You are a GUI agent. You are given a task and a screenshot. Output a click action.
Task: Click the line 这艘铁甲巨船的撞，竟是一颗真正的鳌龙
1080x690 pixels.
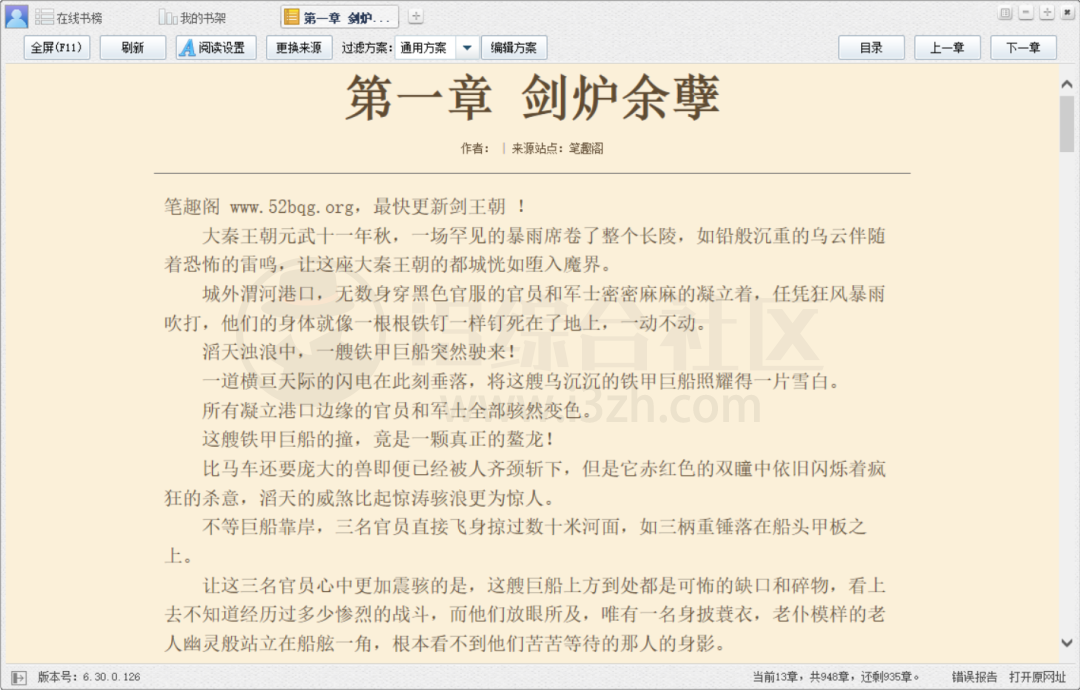[x=378, y=439]
